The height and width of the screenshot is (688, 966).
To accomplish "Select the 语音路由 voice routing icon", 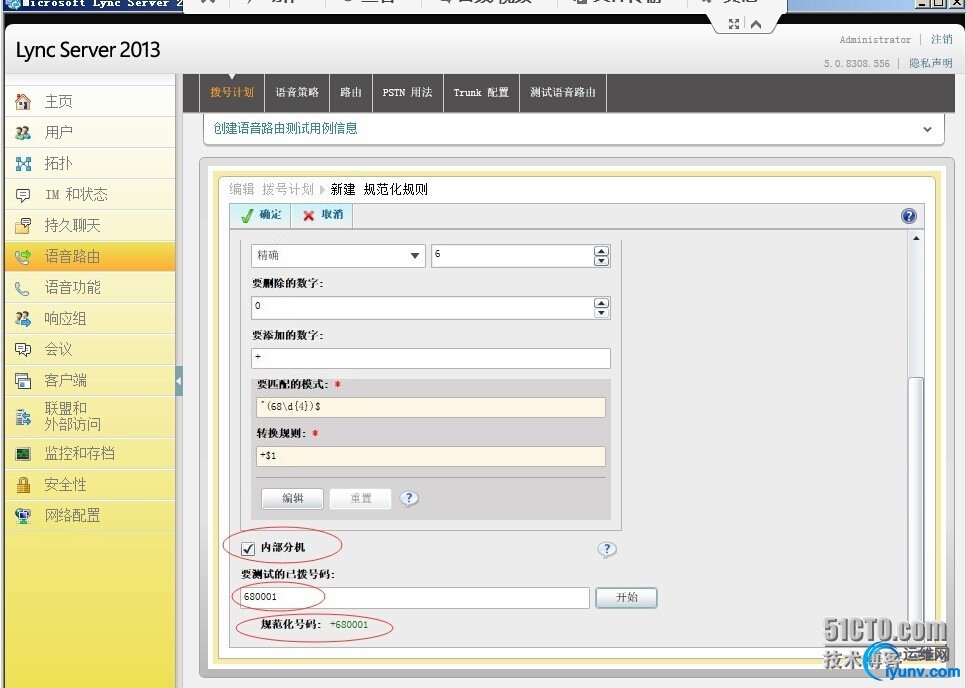I will (x=23, y=257).
